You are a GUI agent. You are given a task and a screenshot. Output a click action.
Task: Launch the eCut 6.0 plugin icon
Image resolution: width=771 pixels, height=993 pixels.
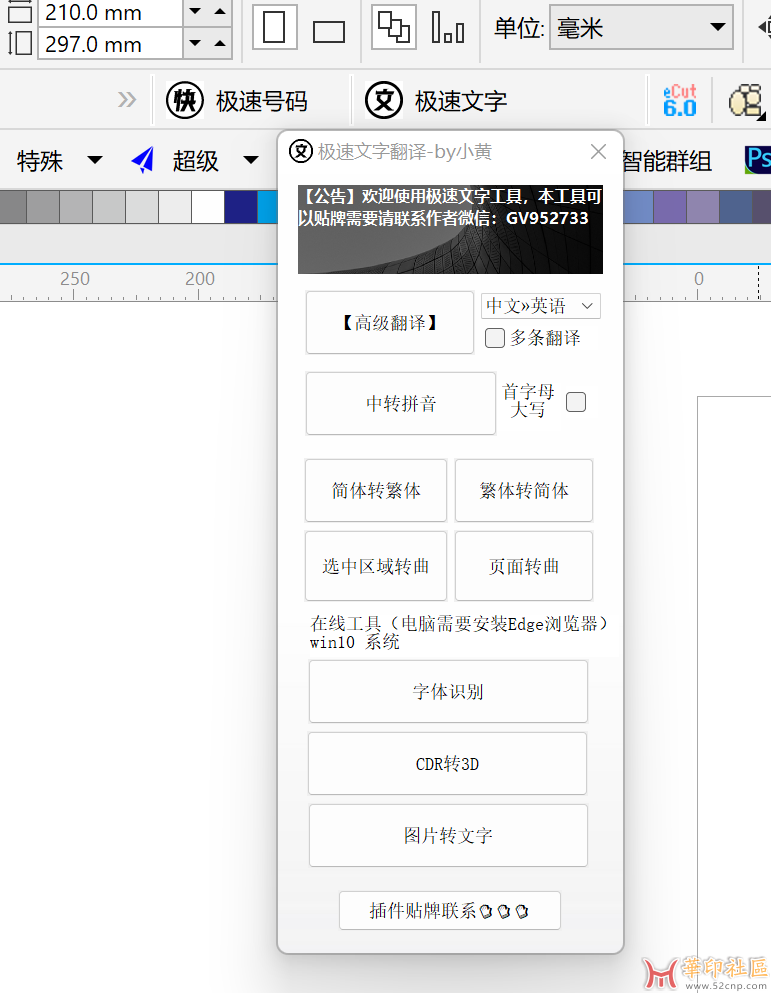[680, 101]
